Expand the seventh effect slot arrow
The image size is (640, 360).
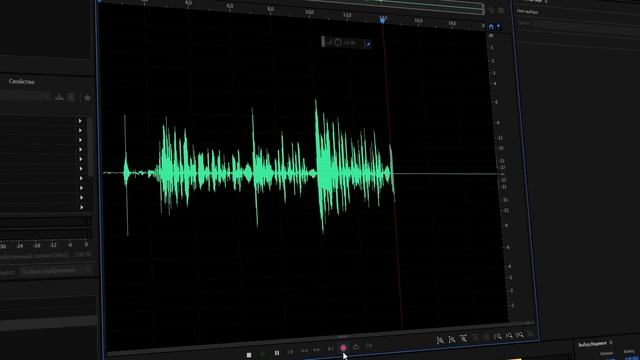pyautogui.click(x=81, y=178)
